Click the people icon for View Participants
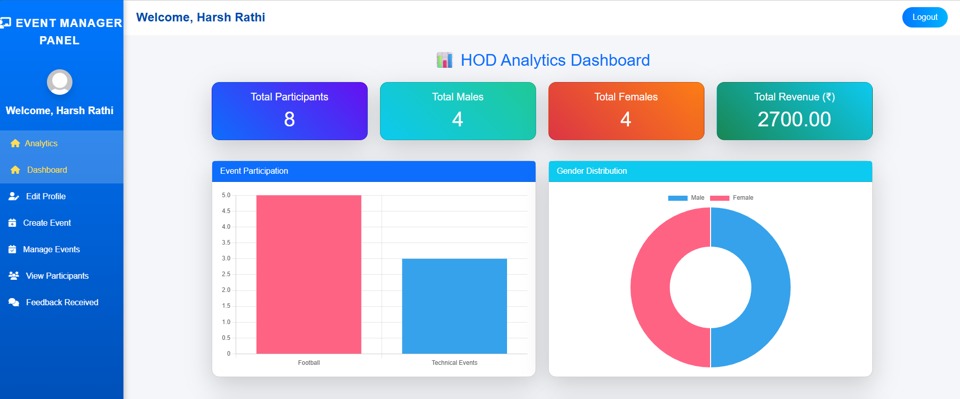This screenshot has height=399, width=960. [x=13, y=276]
